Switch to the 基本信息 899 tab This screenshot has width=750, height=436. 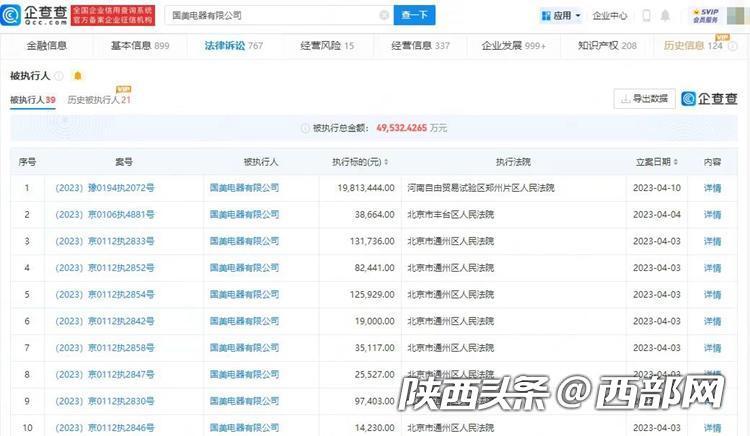pos(140,46)
